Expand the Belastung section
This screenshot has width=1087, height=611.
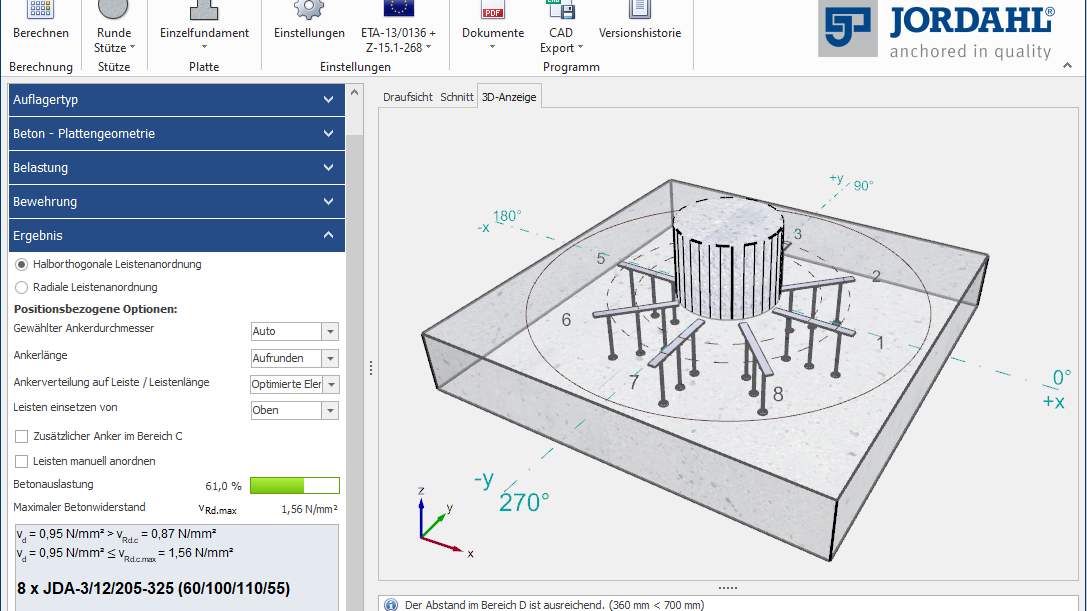coord(177,168)
